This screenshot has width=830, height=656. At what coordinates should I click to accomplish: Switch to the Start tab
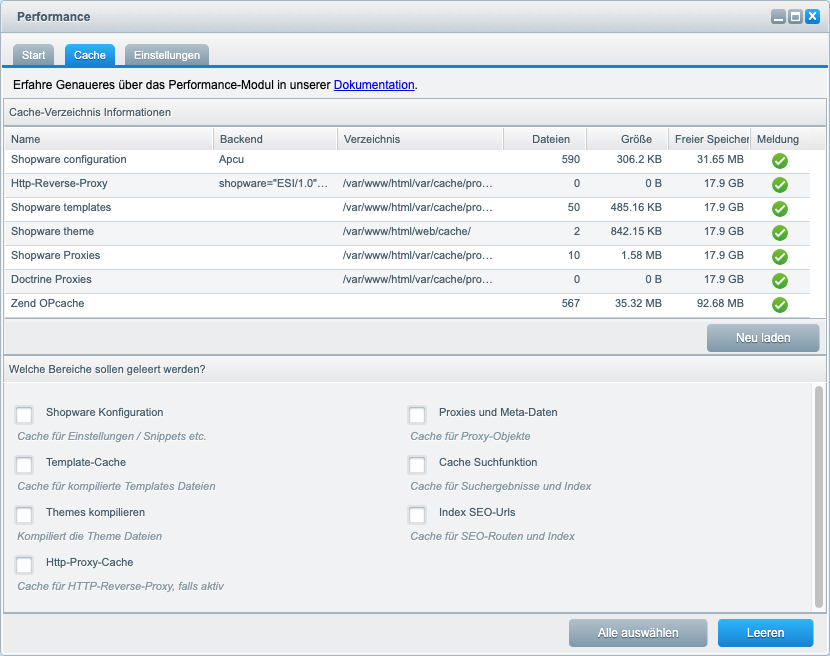click(x=33, y=55)
